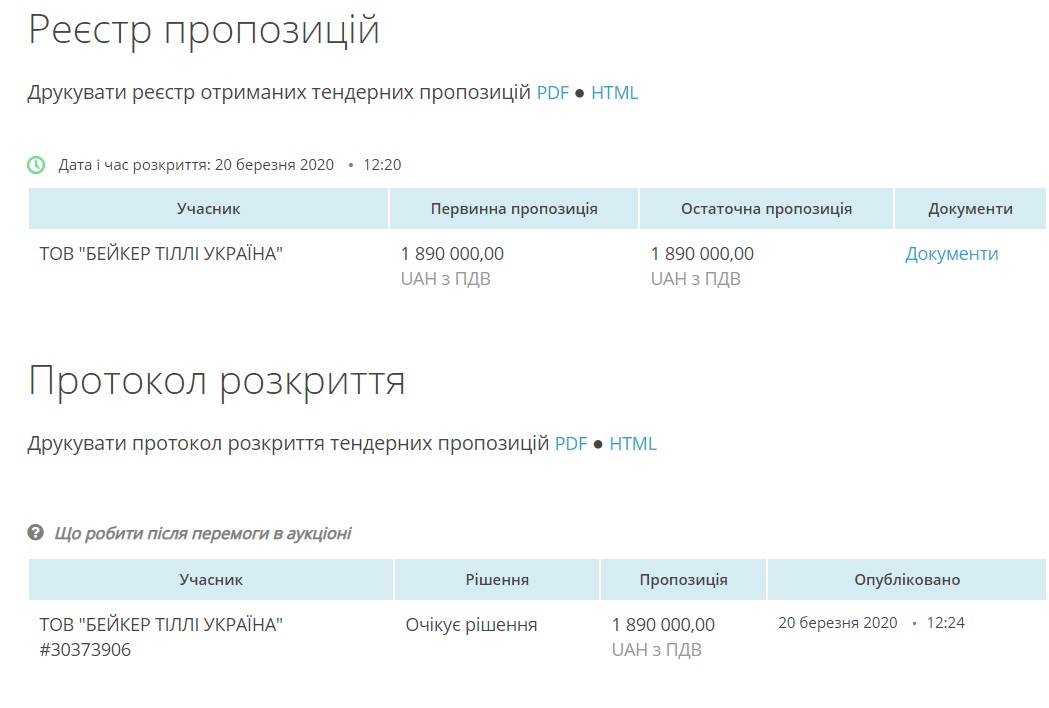Open PDF of the tender proposals register

click(553, 92)
